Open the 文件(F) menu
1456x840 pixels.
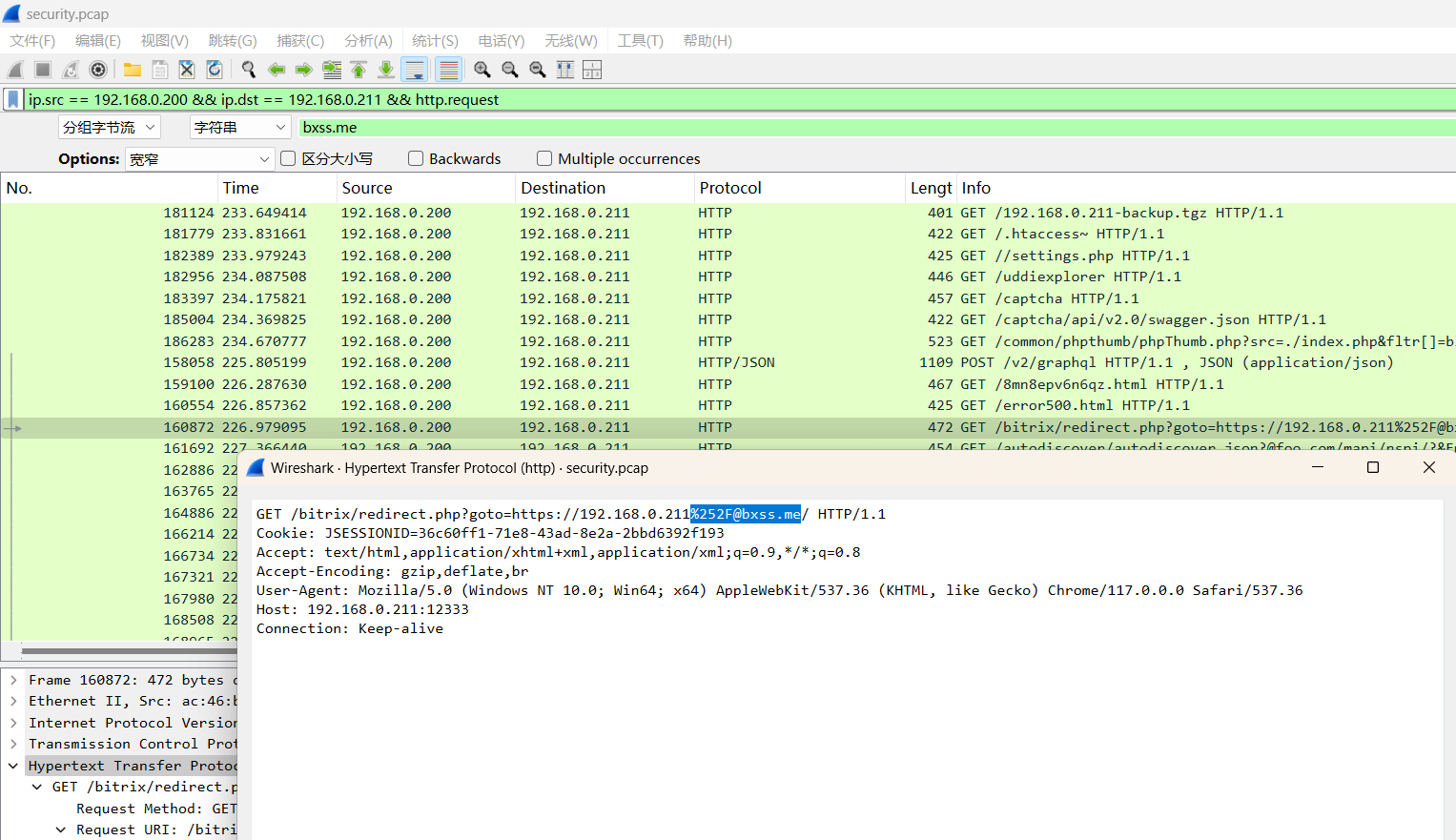click(x=32, y=40)
